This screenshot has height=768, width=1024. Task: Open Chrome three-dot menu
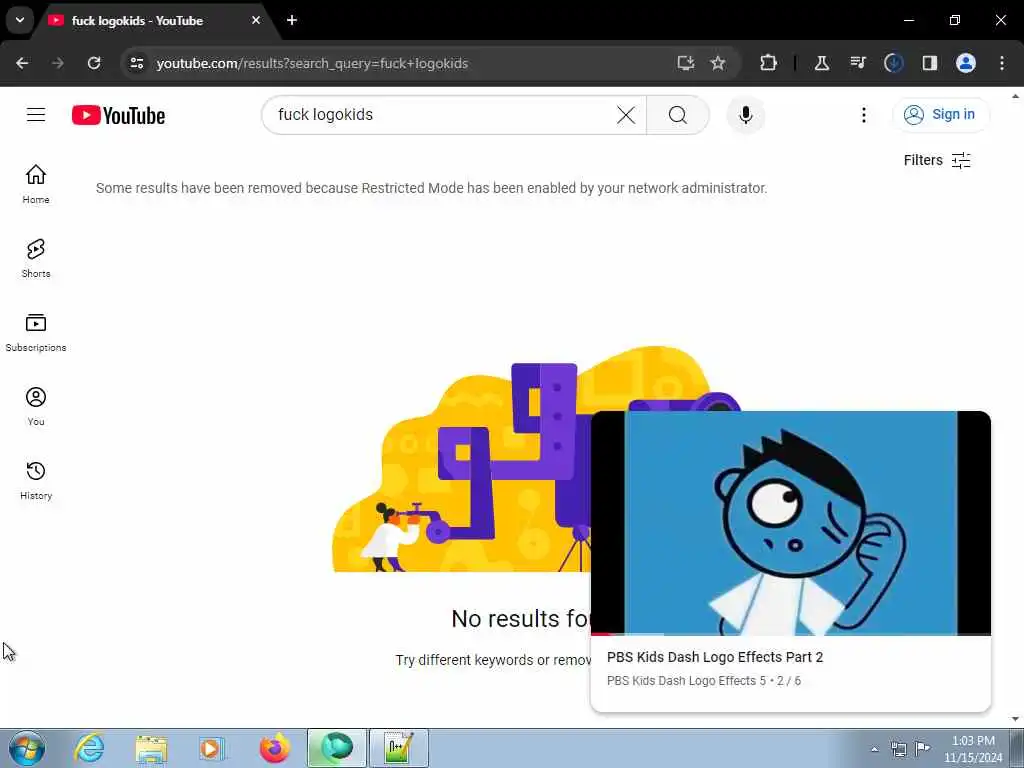(x=1002, y=63)
